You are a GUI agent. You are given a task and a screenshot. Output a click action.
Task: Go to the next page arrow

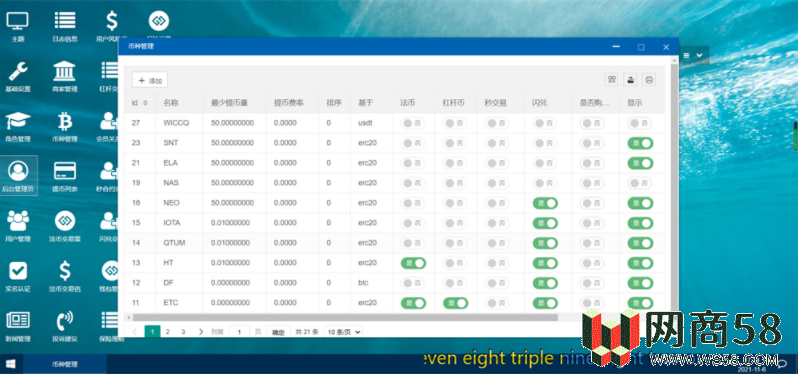[x=201, y=332]
